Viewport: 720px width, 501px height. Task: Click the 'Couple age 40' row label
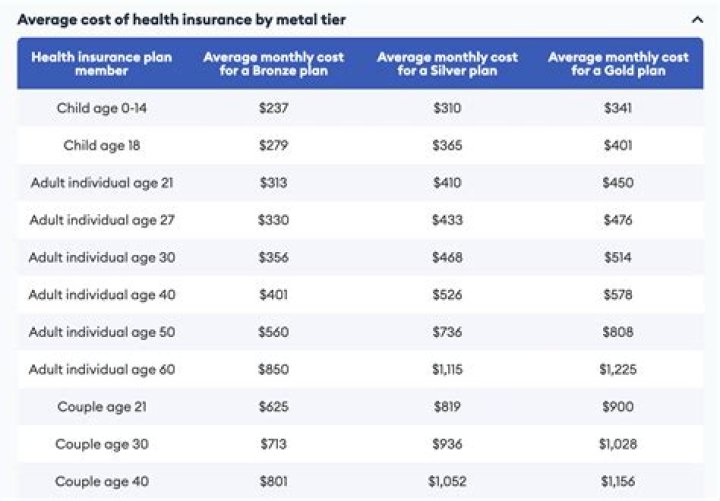(102, 482)
